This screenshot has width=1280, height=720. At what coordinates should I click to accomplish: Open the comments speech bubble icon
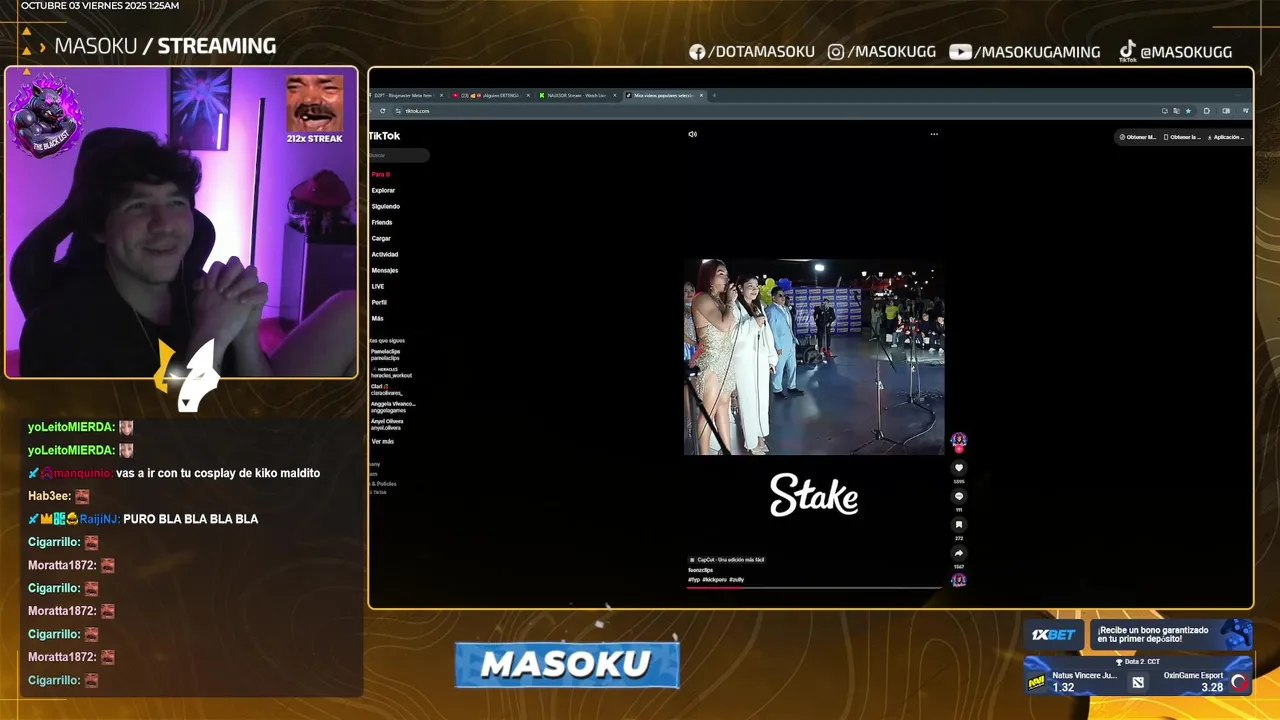pos(959,496)
